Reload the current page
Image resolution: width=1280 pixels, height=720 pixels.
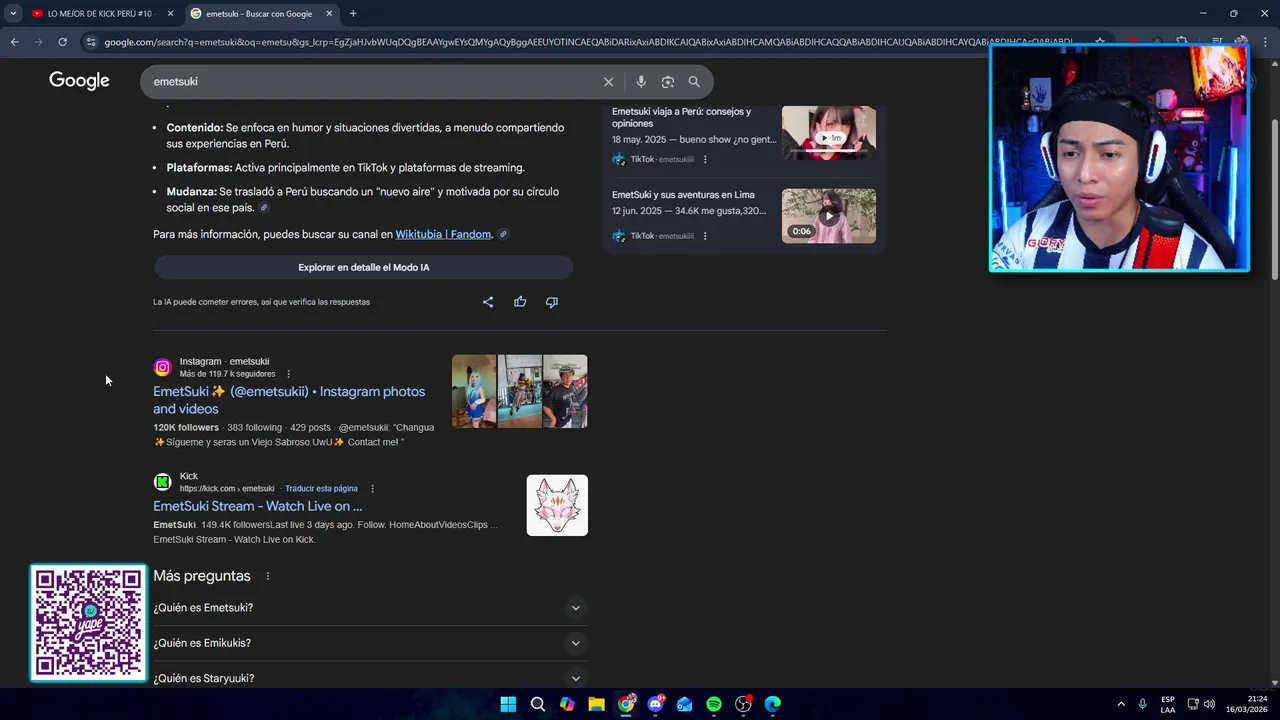(62, 42)
